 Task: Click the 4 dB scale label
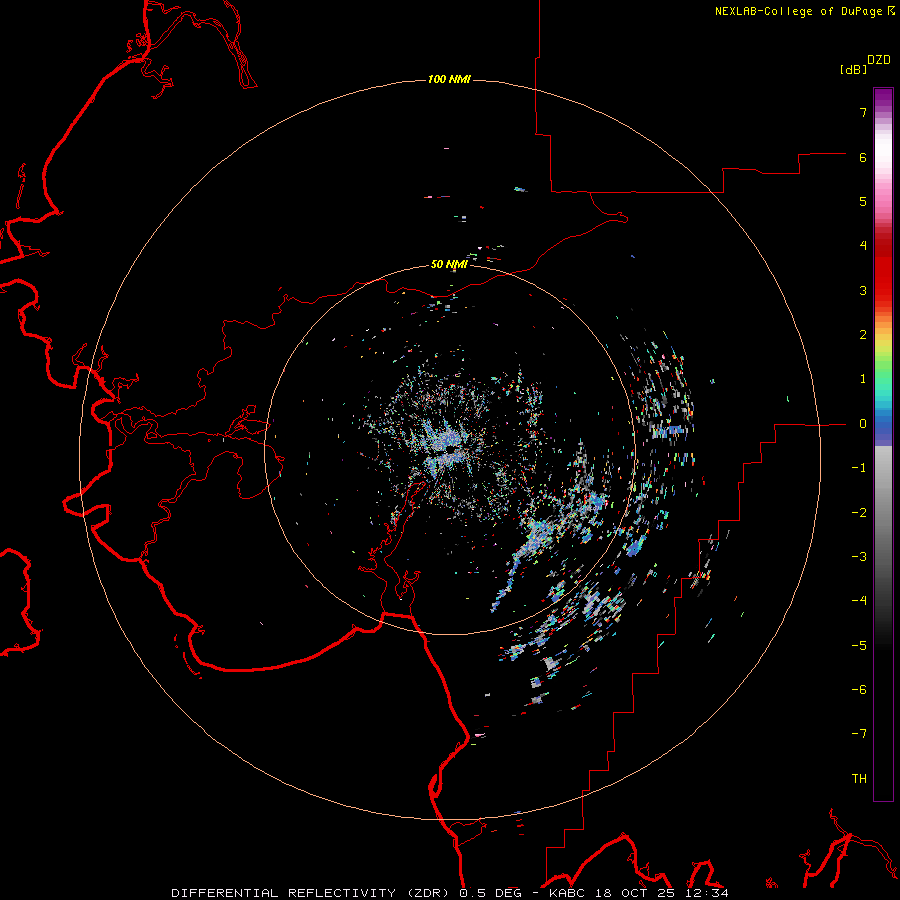(x=863, y=246)
